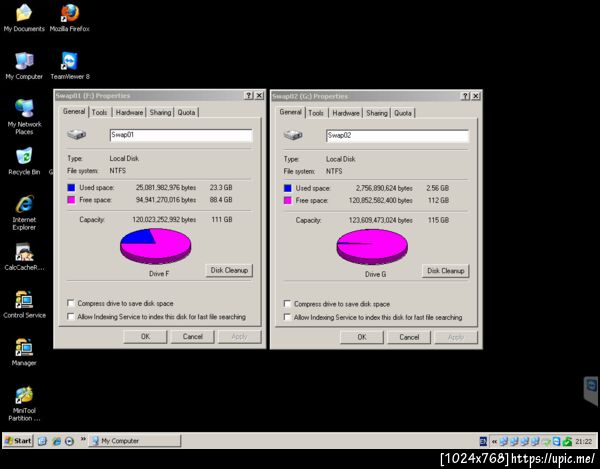Click the Swap01 capacity value 111 GB
600x469 pixels.
click(x=222, y=220)
